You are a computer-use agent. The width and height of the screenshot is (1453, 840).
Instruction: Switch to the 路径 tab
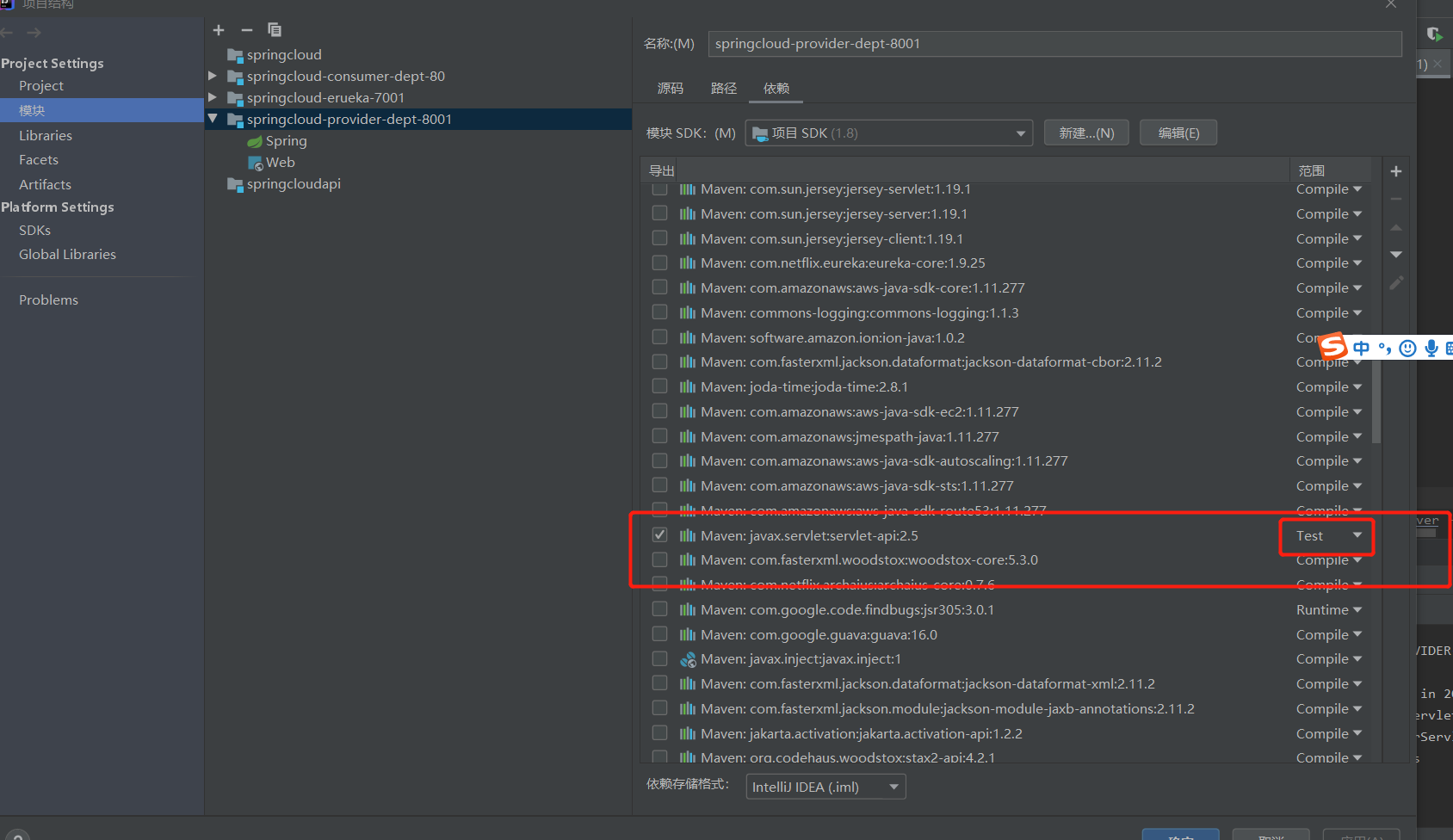click(x=724, y=89)
